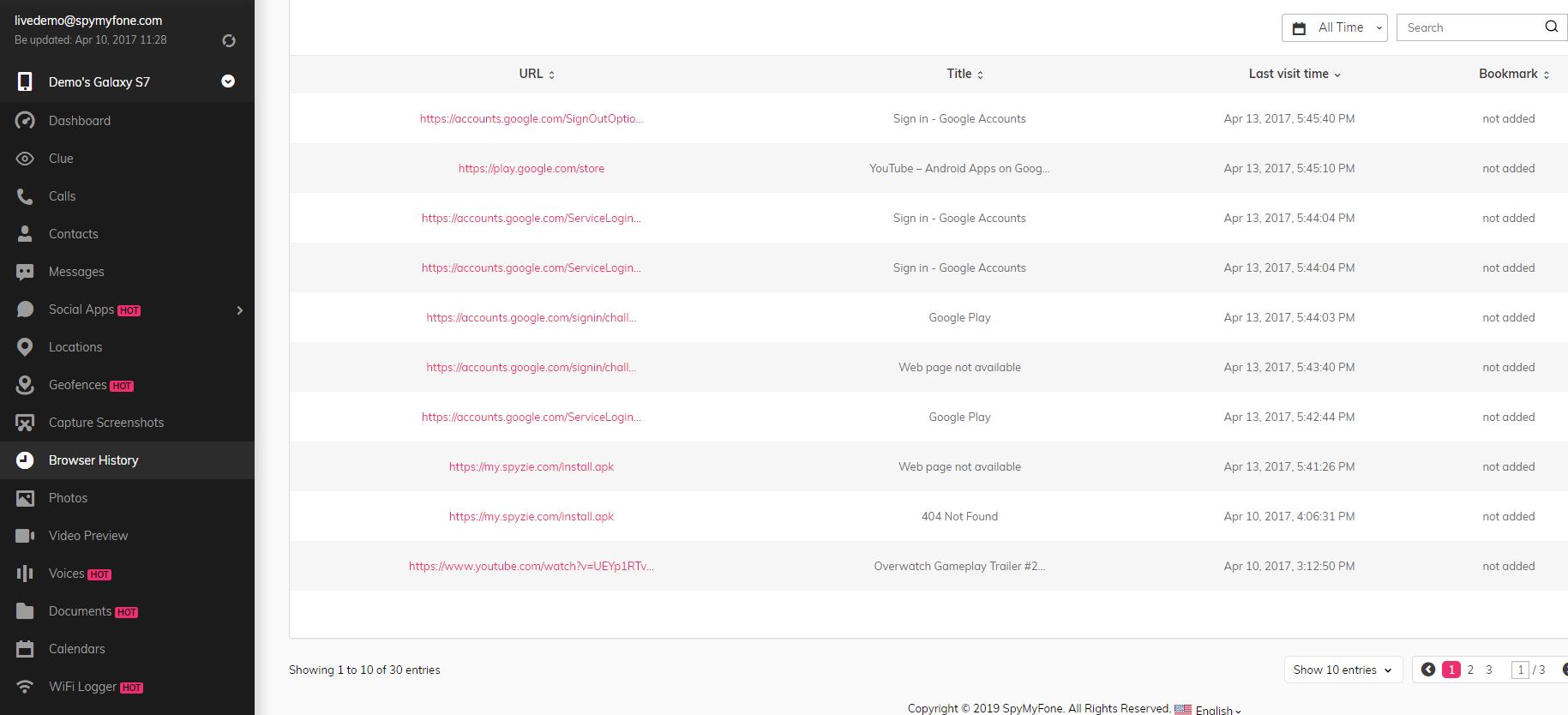Click 'YouTube – Android Apps on Goog...' title
The height and width of the screenshot is (715, 1568).
(959, 168)
